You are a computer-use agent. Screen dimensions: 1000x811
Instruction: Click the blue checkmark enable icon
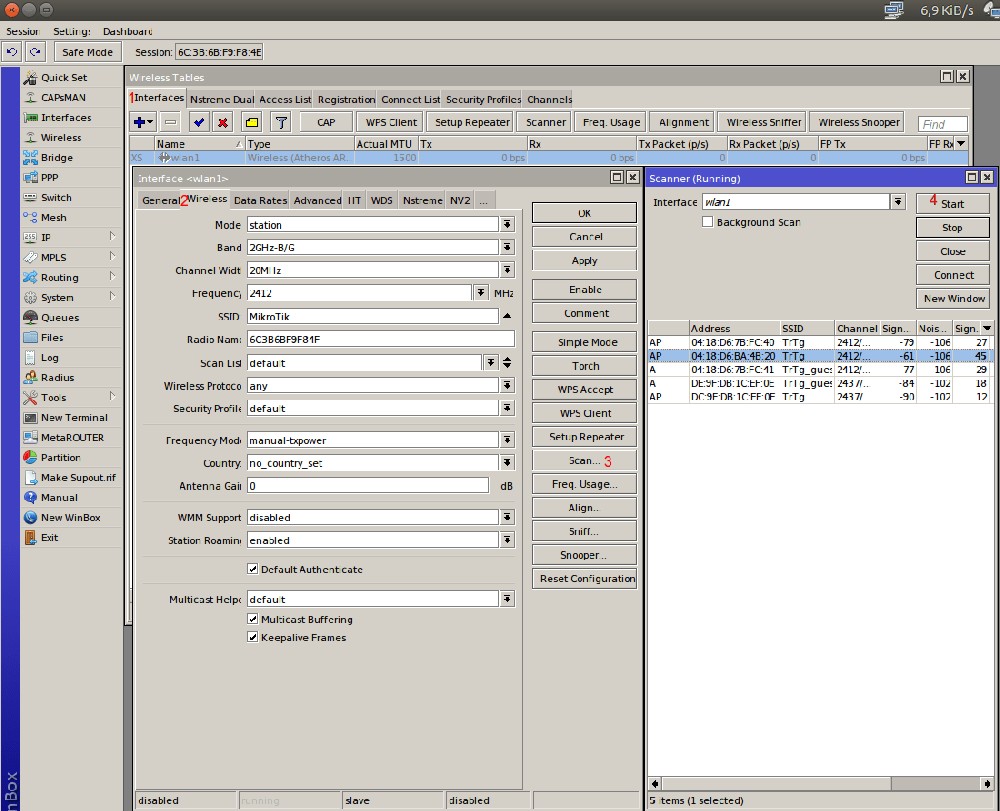(198, 122)
